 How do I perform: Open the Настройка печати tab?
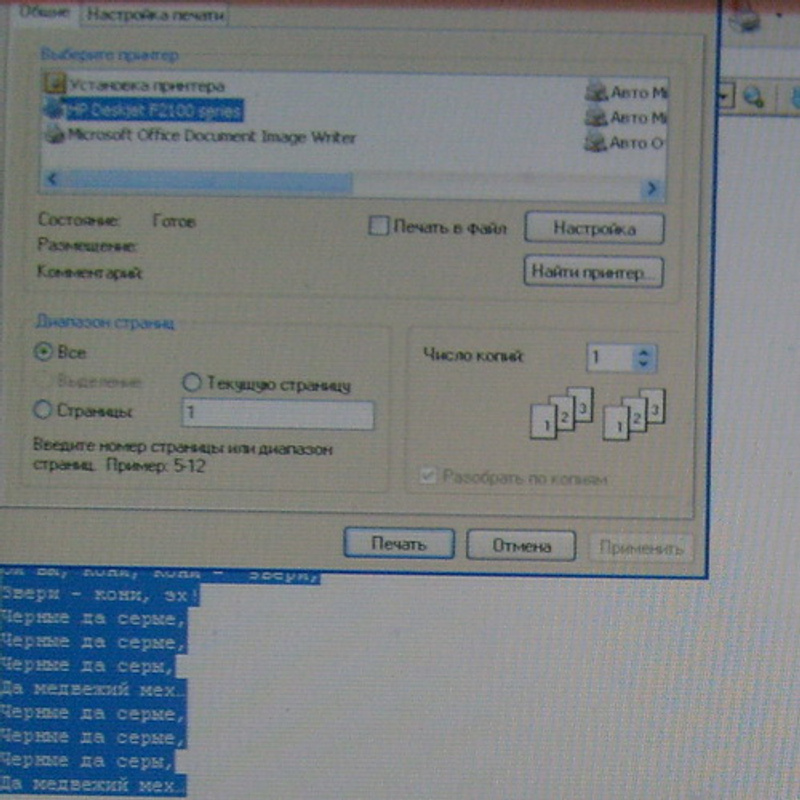click(155, 14)
